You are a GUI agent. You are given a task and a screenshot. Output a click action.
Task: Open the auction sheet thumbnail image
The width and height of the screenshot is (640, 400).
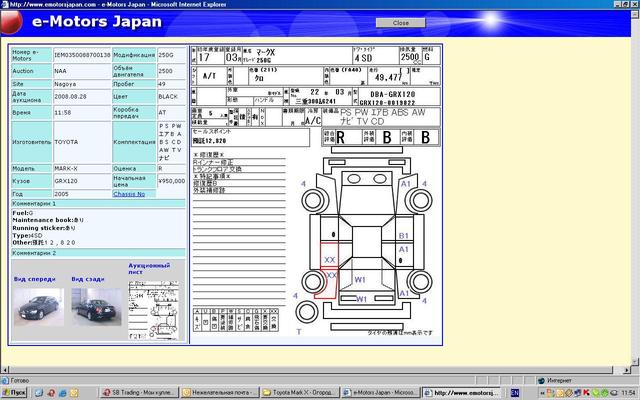[x=153, y=310]
